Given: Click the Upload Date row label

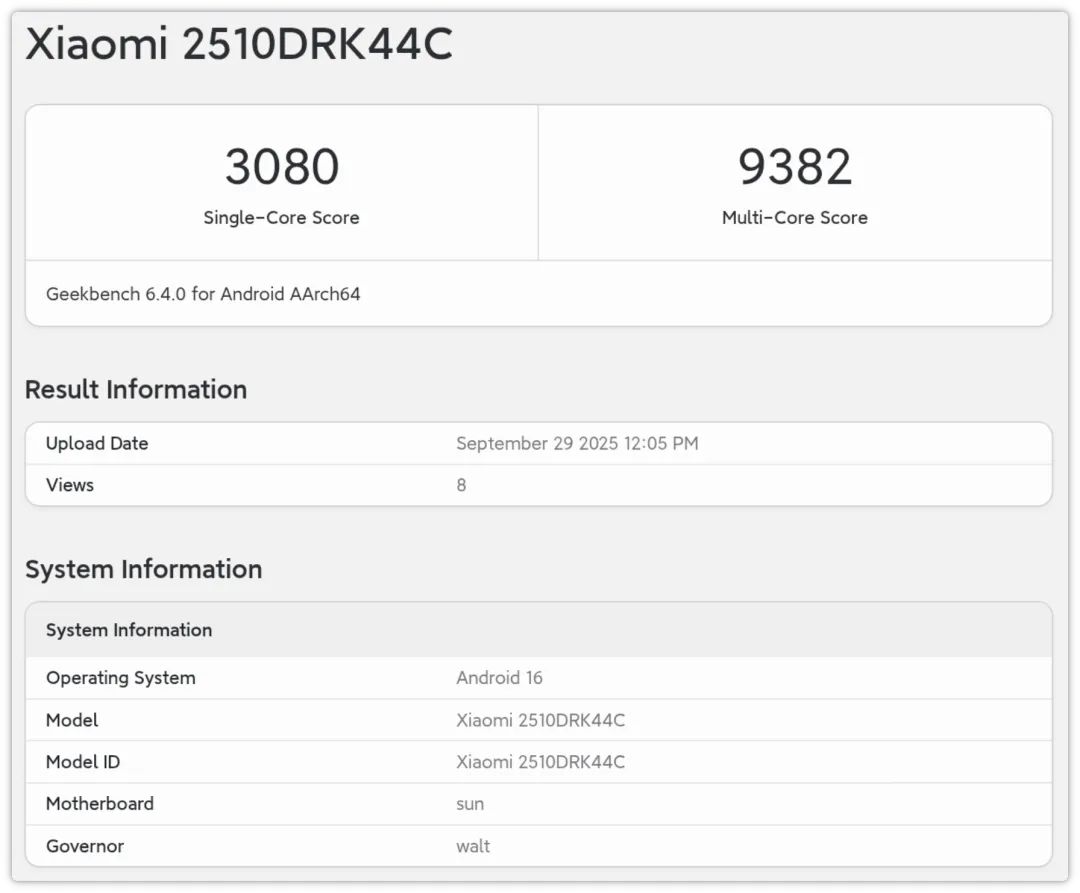Looking at the screenshot, I should (x=97, y=443).
